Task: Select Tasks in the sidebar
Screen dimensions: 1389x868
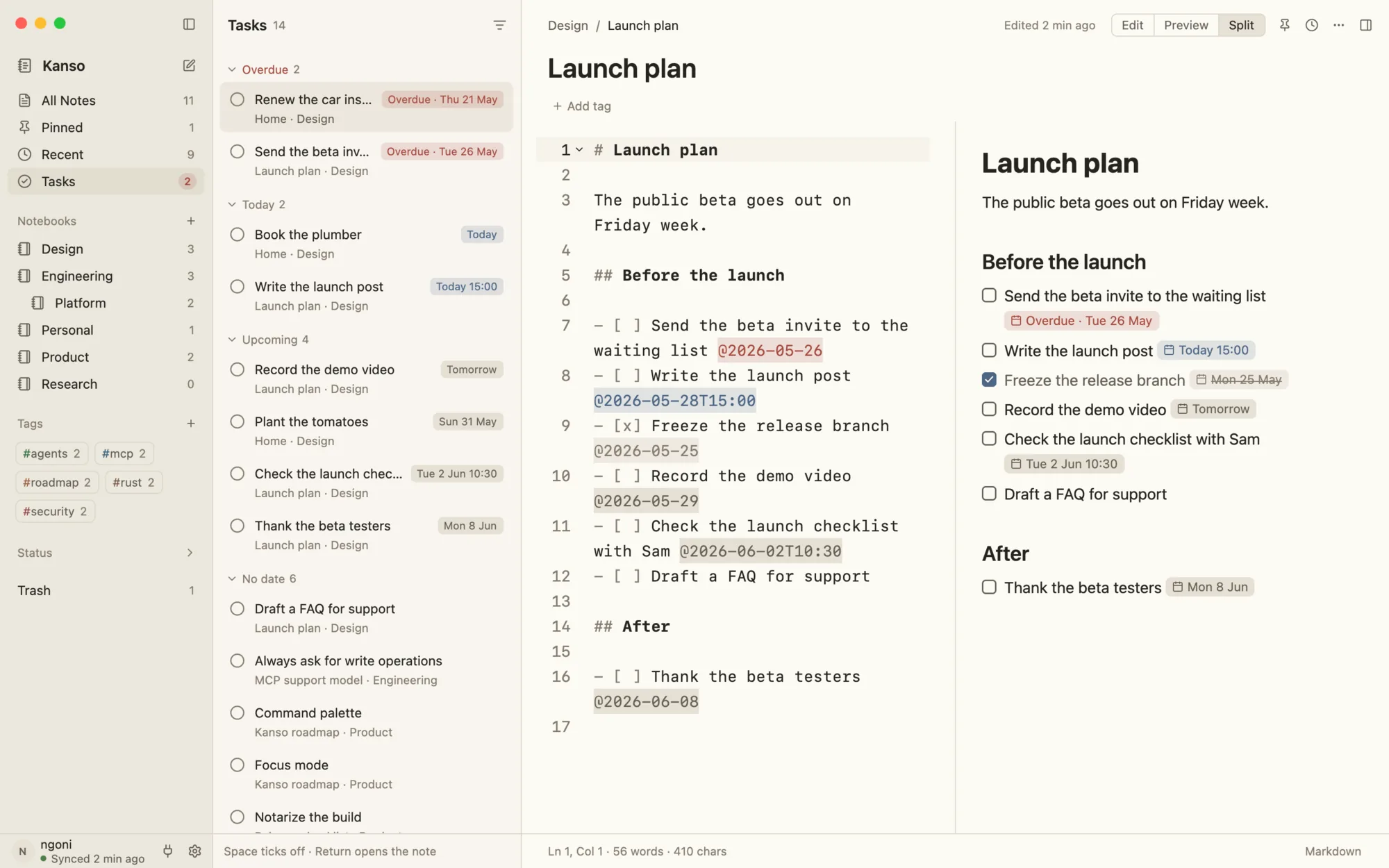Action: (106, 181)
